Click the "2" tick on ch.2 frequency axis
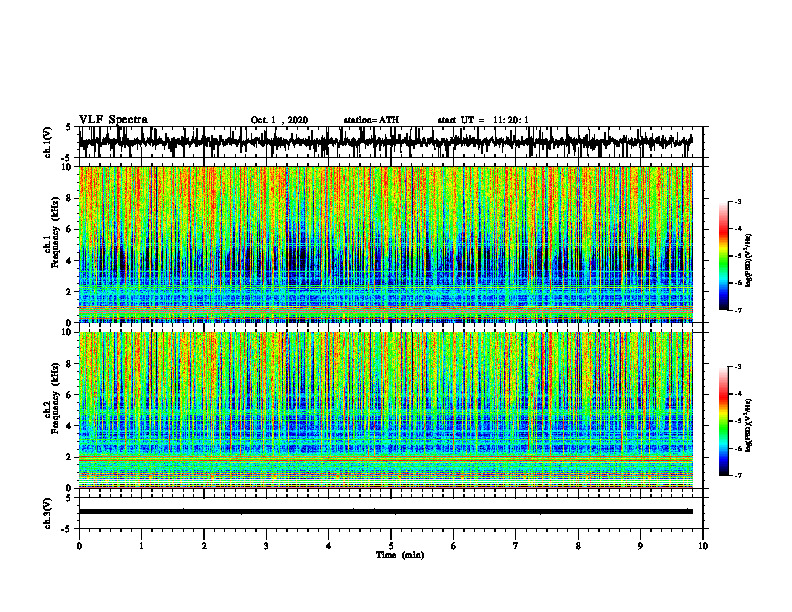Image resolution: width=792 pixels, height=612 pixels. point(70,457)
